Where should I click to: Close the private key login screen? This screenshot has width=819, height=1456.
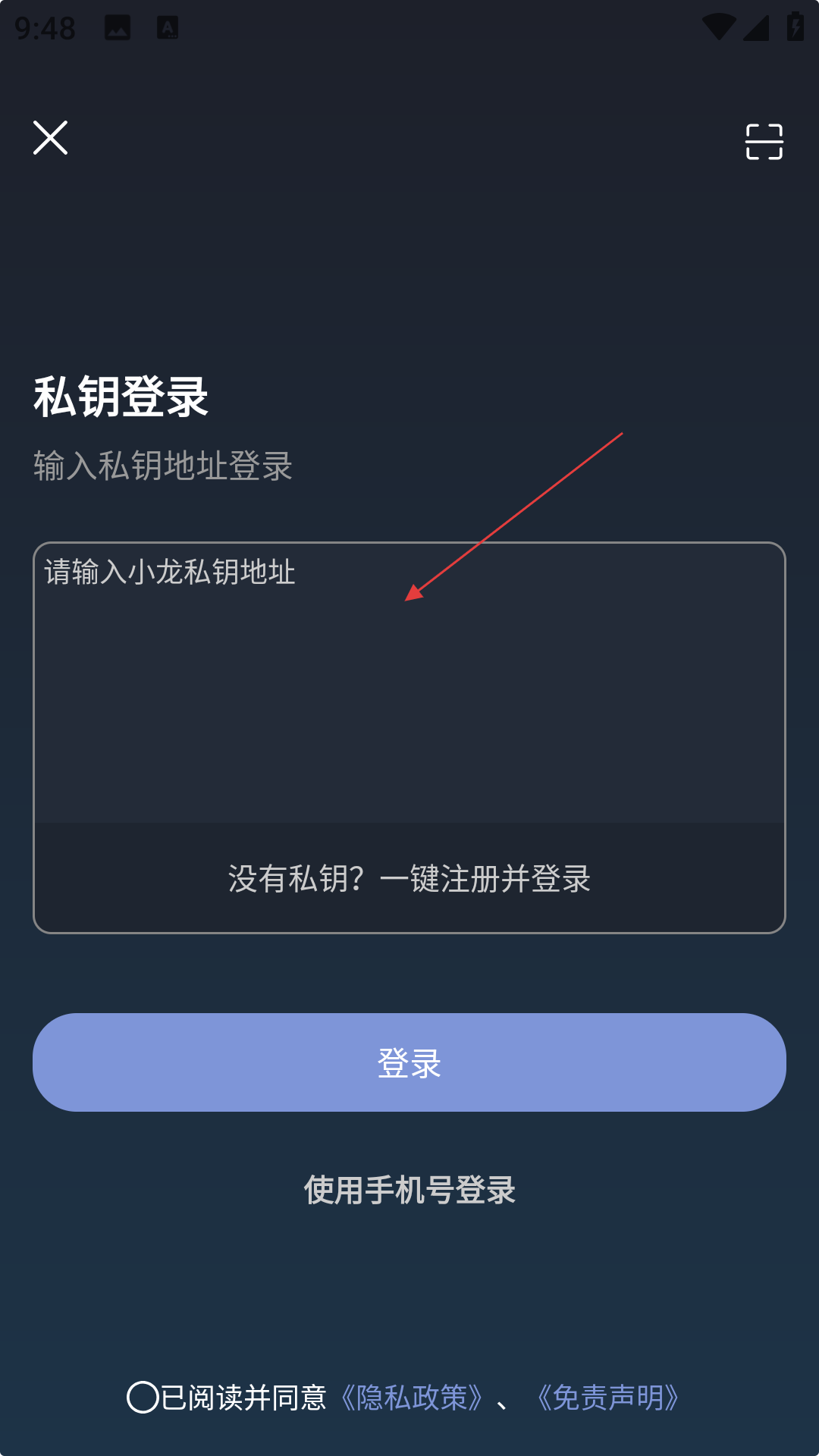tap(50, 138)
